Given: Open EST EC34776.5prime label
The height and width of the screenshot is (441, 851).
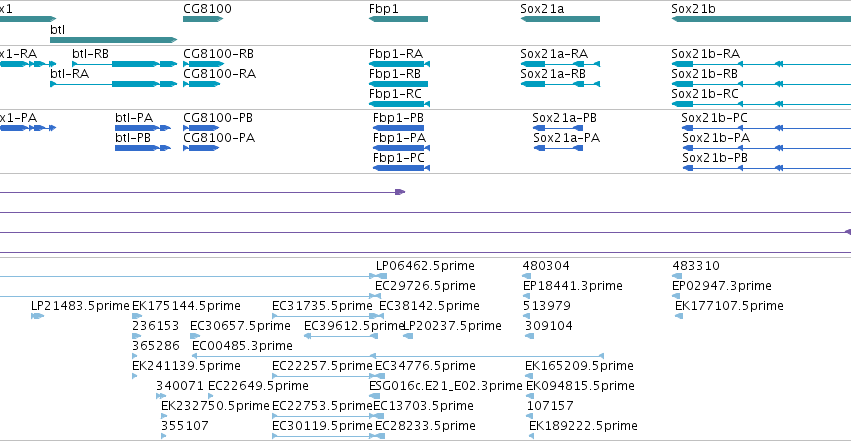Looking at the screenshot, I should (426, 366).
